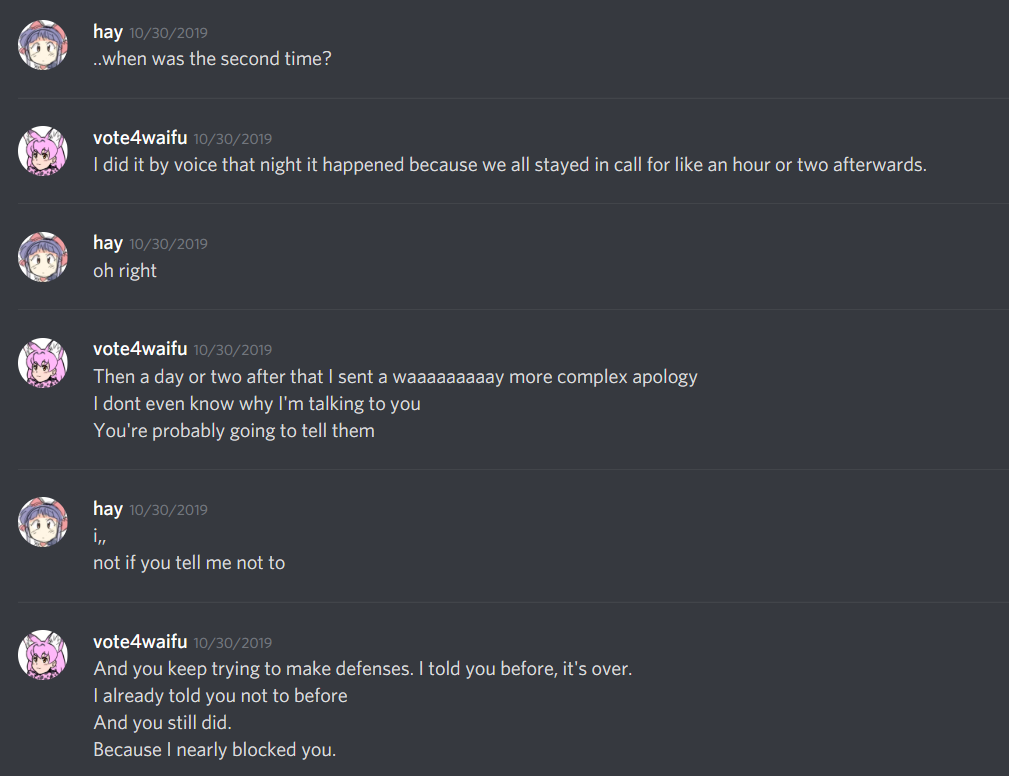Image resolution: width=1009 pixels, height=776 pixels.
Task: Click the hay username above "oh right"
Action: [x=108, y=243]
